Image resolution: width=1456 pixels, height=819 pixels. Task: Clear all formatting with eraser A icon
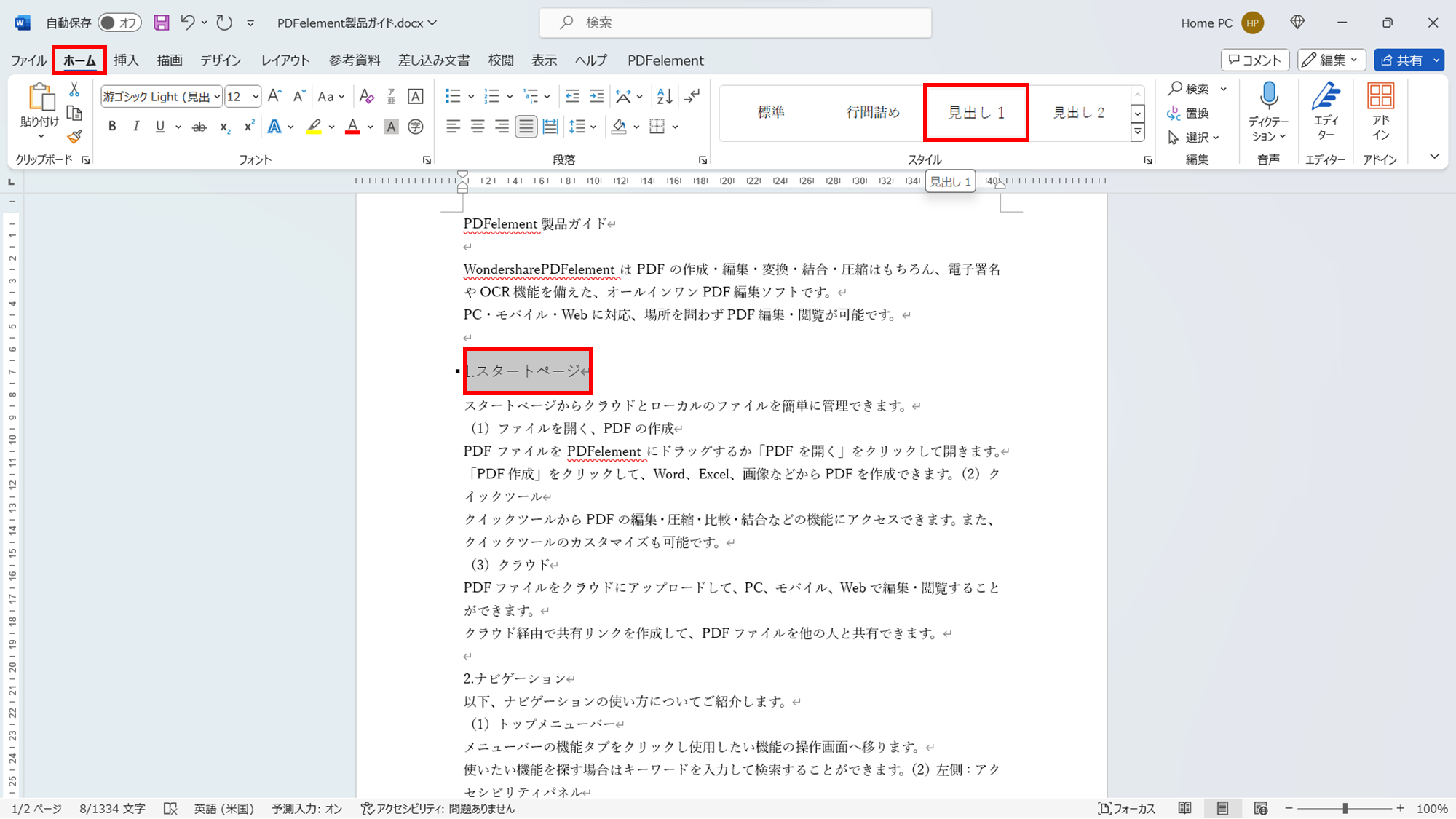[367, 96]
